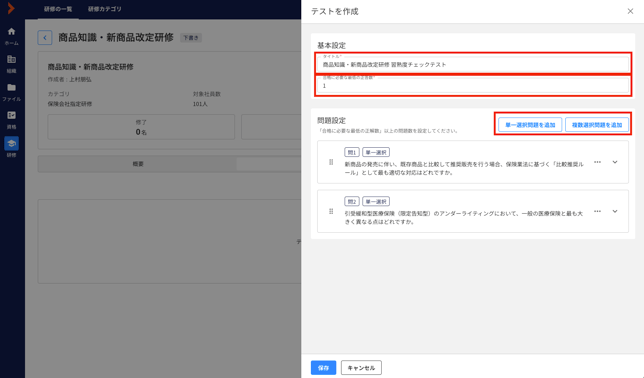
Task: Click the 単一選択問題を追加 button
Action: [530, 125]
